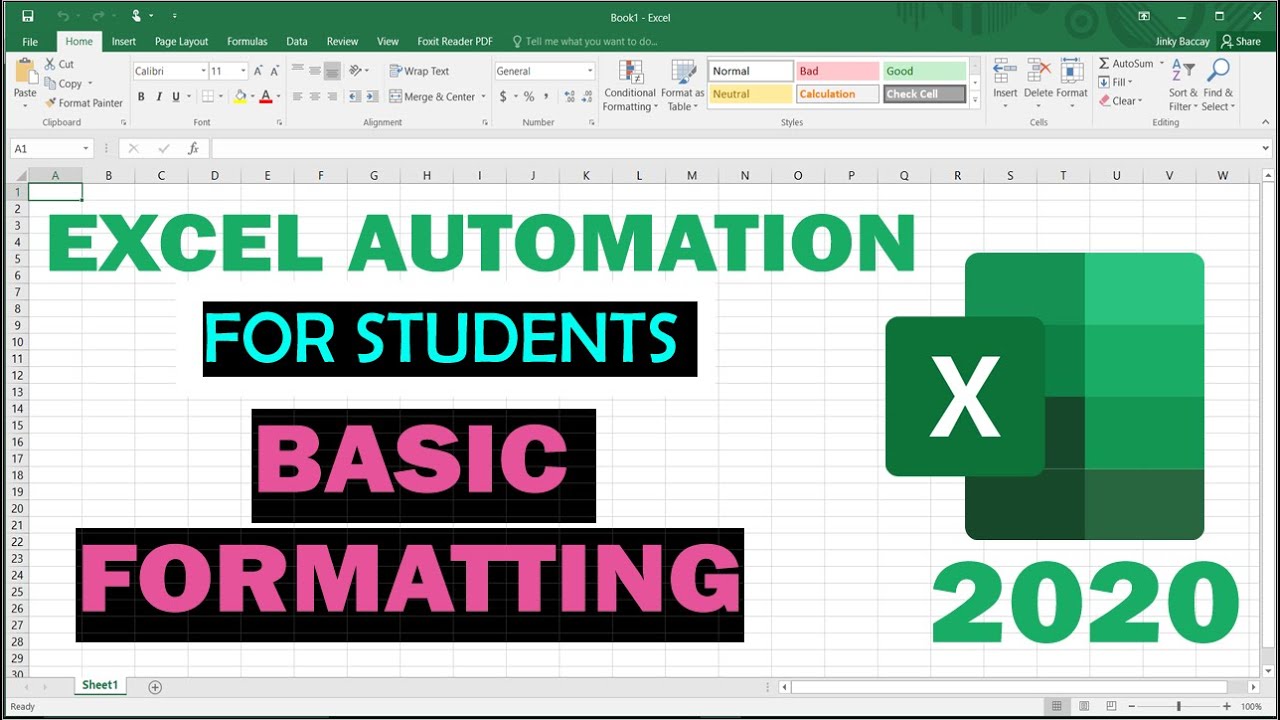Click Decrease Decimal icon

[x=586, y=97]
